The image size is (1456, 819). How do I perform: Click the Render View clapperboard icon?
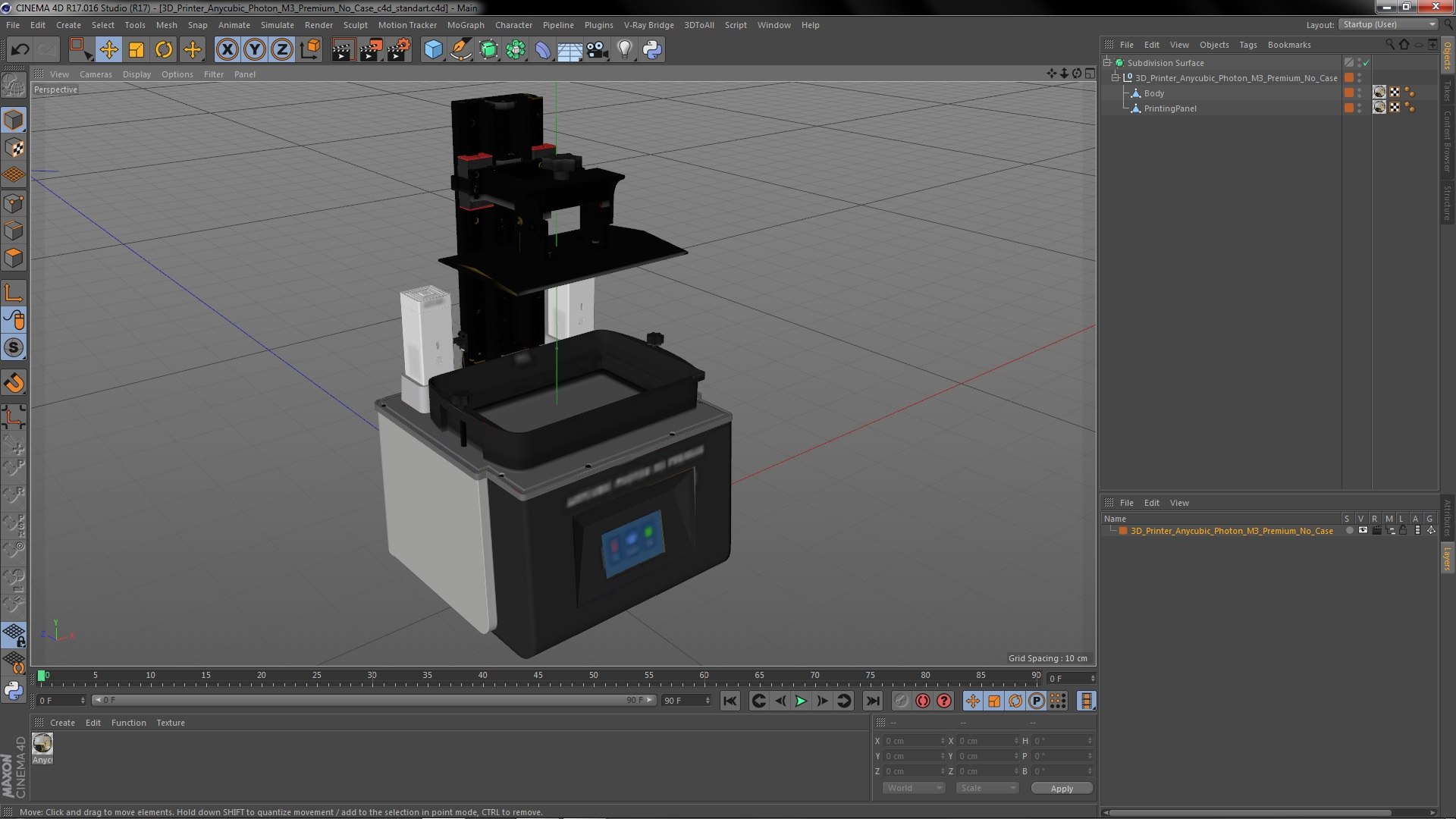(343, 50)
